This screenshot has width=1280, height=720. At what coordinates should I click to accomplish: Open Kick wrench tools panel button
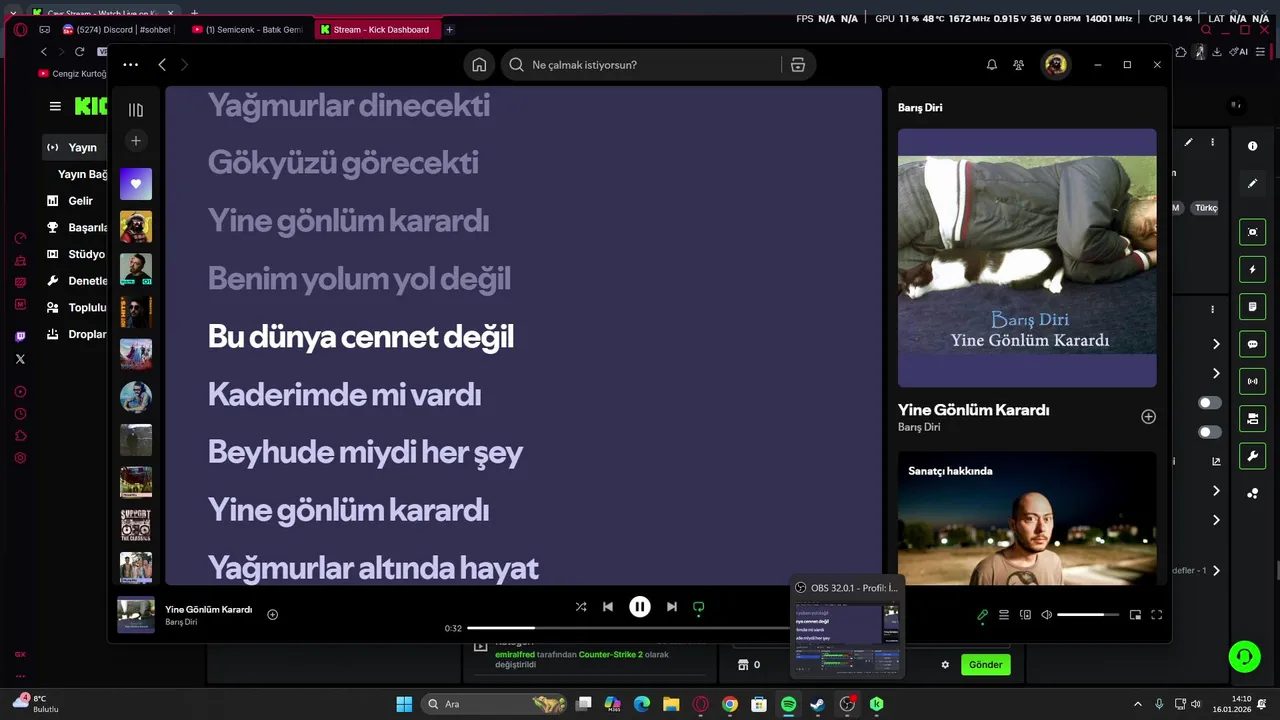point(1253,456)
